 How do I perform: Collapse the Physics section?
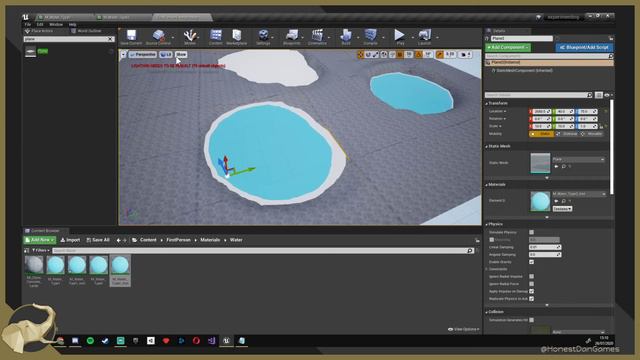(487, 224)
